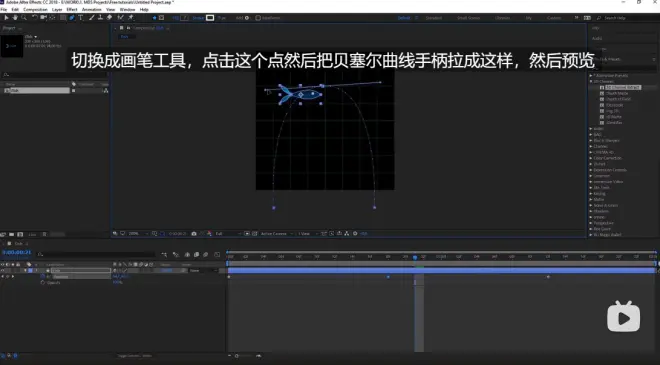The image size is (660, 365).
Task: Select the Rectangle shape tool
Action: tap(63, 18)
